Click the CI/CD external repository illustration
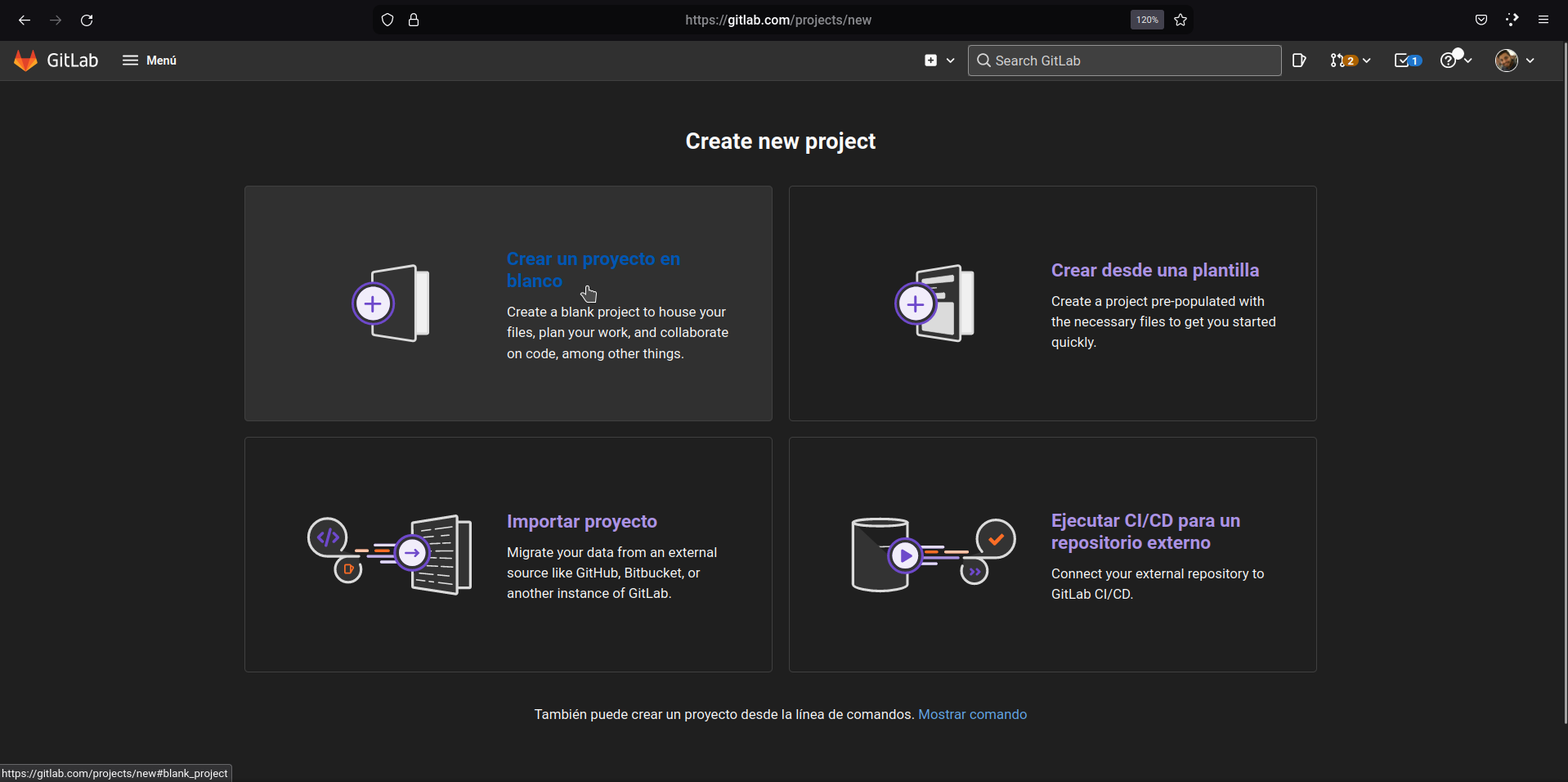Viewport: 1568px width, 782px height. (934, 555)
